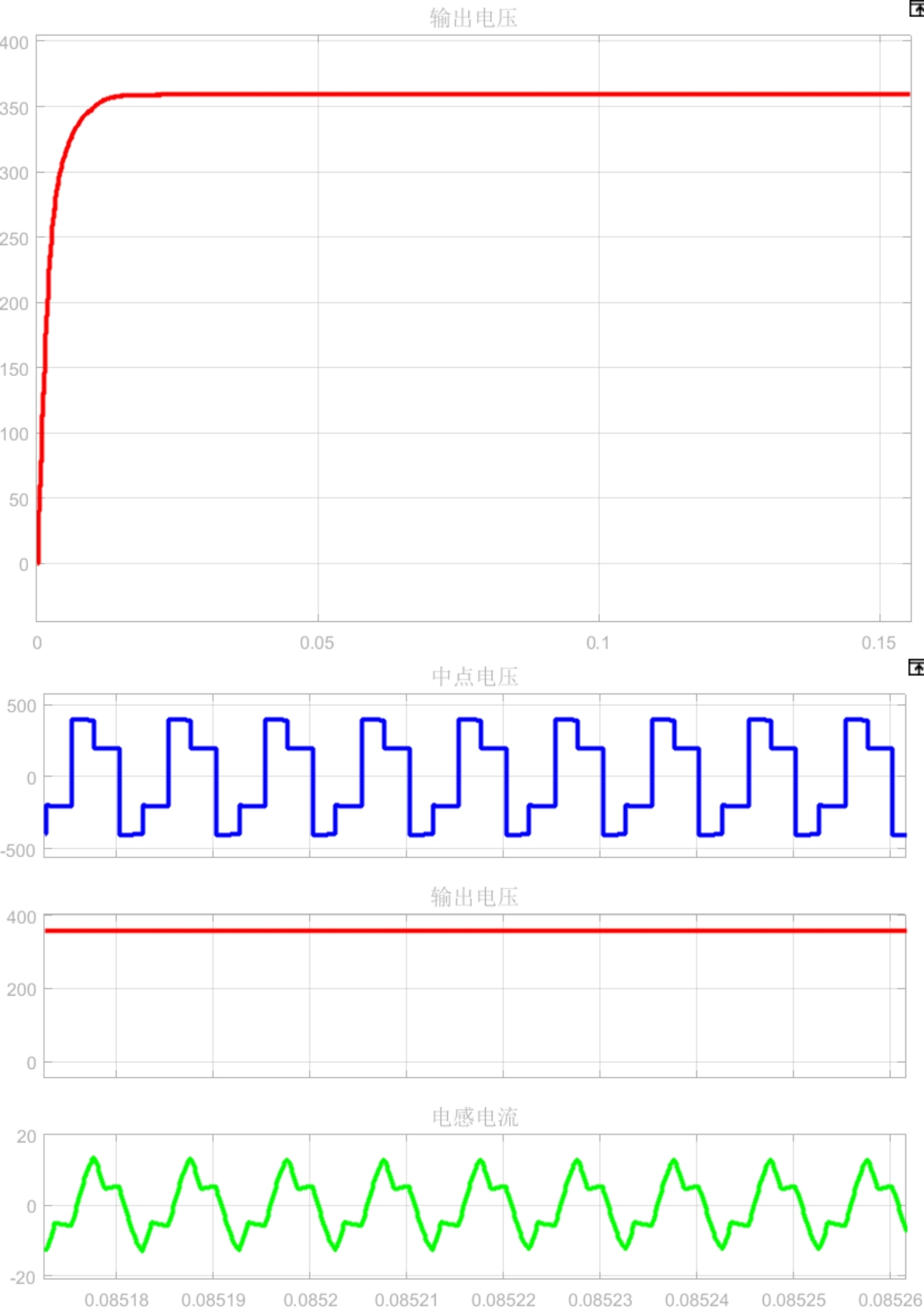
Task: Select the green 电感电流 waveform trace
Action: pyautogui.click(x=475, y=1203)
